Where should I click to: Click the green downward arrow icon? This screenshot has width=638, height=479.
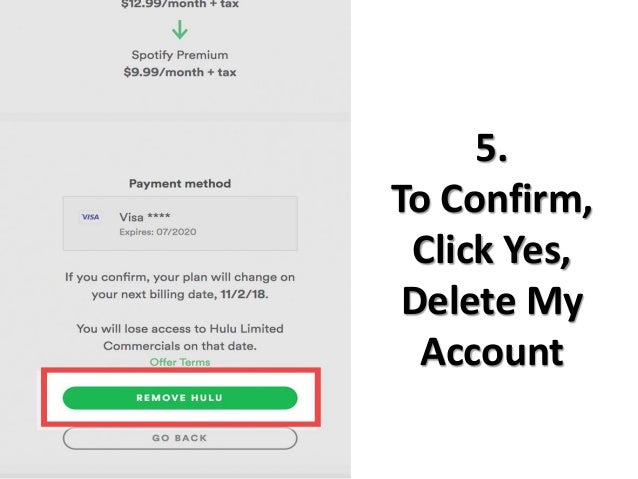179,30
